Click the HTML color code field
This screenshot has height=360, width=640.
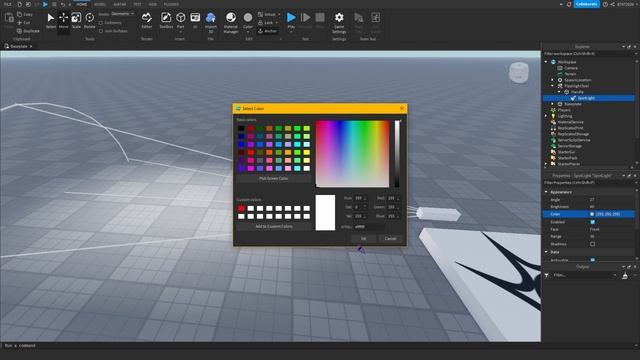(x=368, y=227)
